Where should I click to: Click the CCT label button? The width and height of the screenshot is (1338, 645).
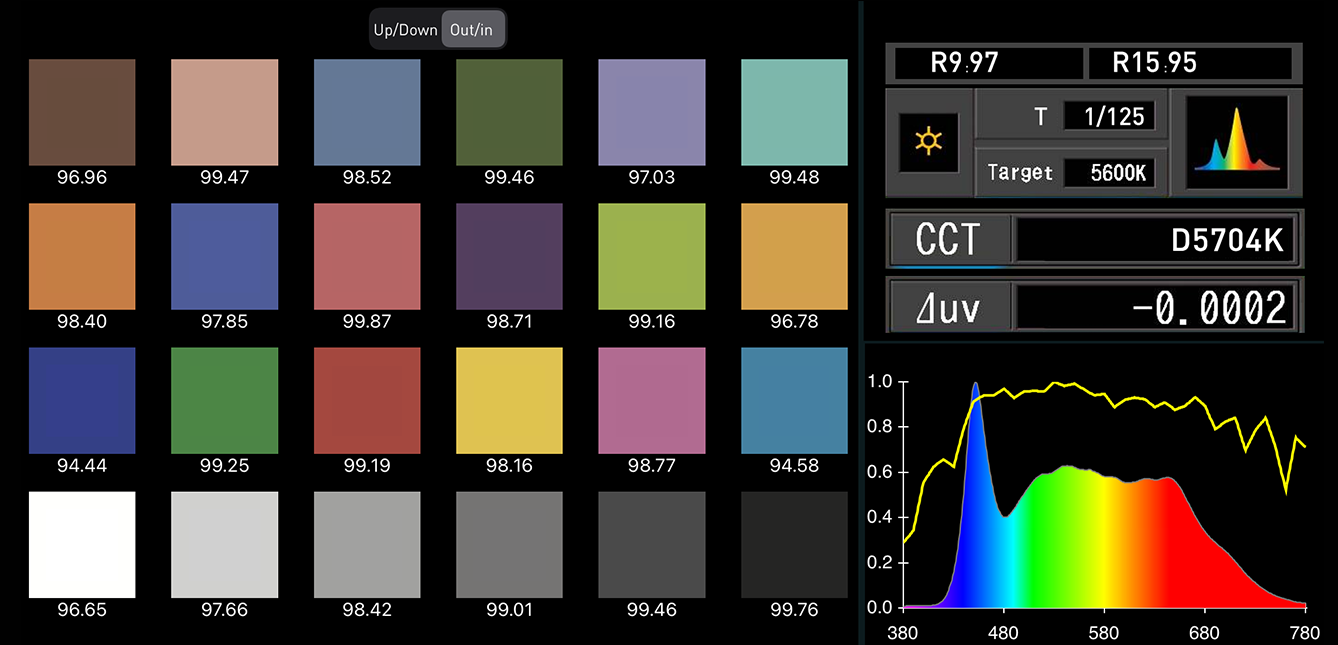[948, 240]
